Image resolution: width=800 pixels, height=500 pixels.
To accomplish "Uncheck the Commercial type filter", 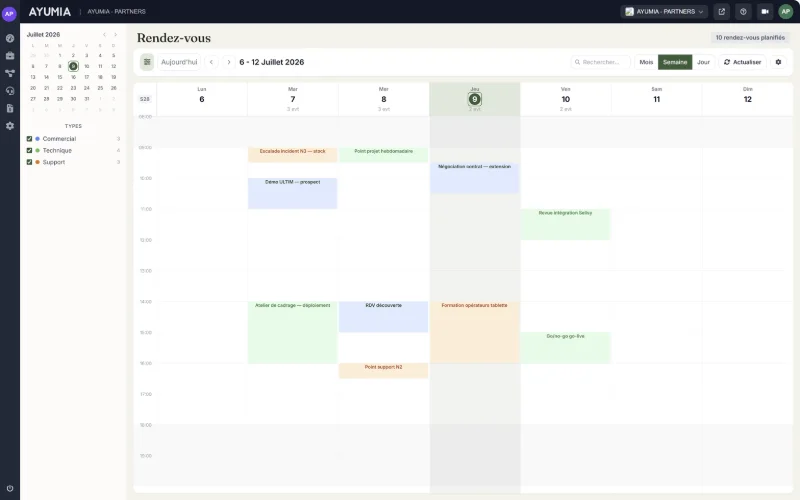I will point(29,139).
